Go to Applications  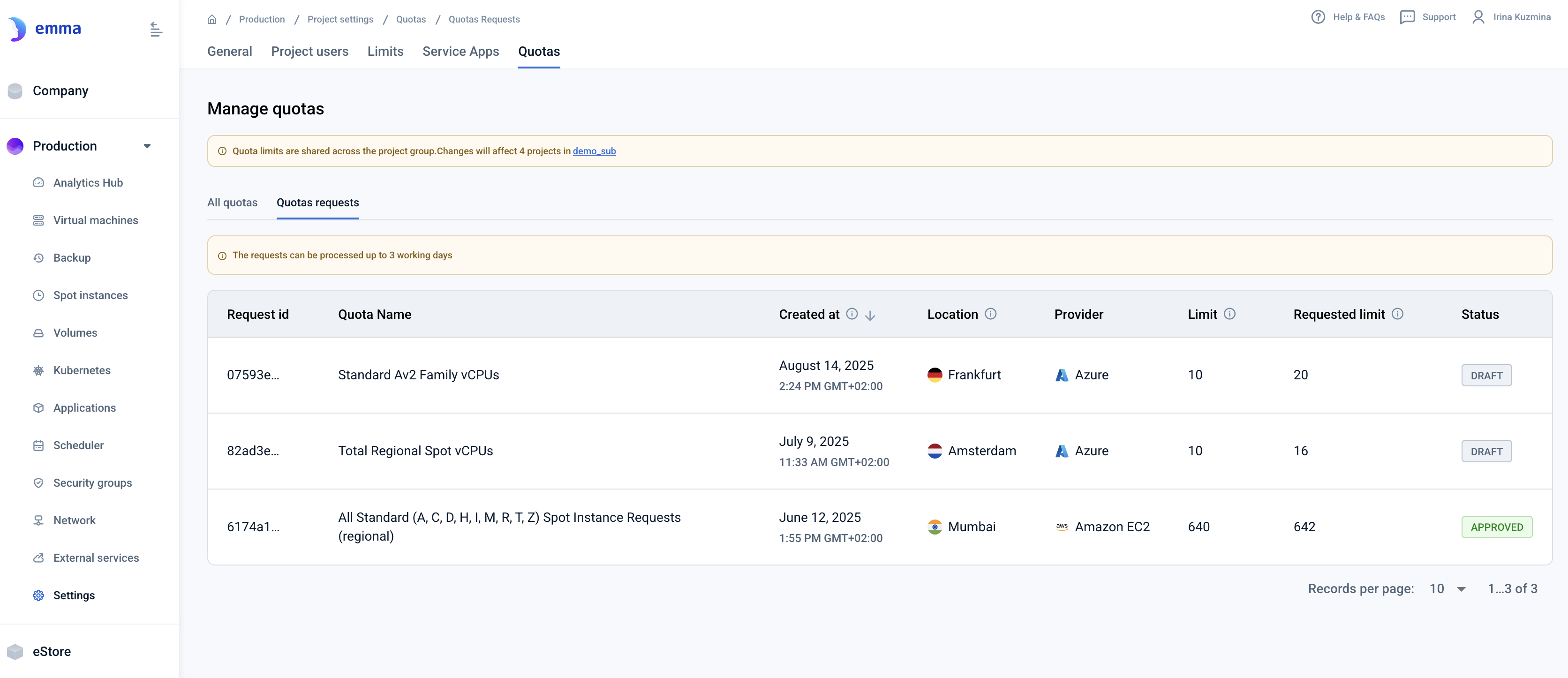[x=84, y=408]
